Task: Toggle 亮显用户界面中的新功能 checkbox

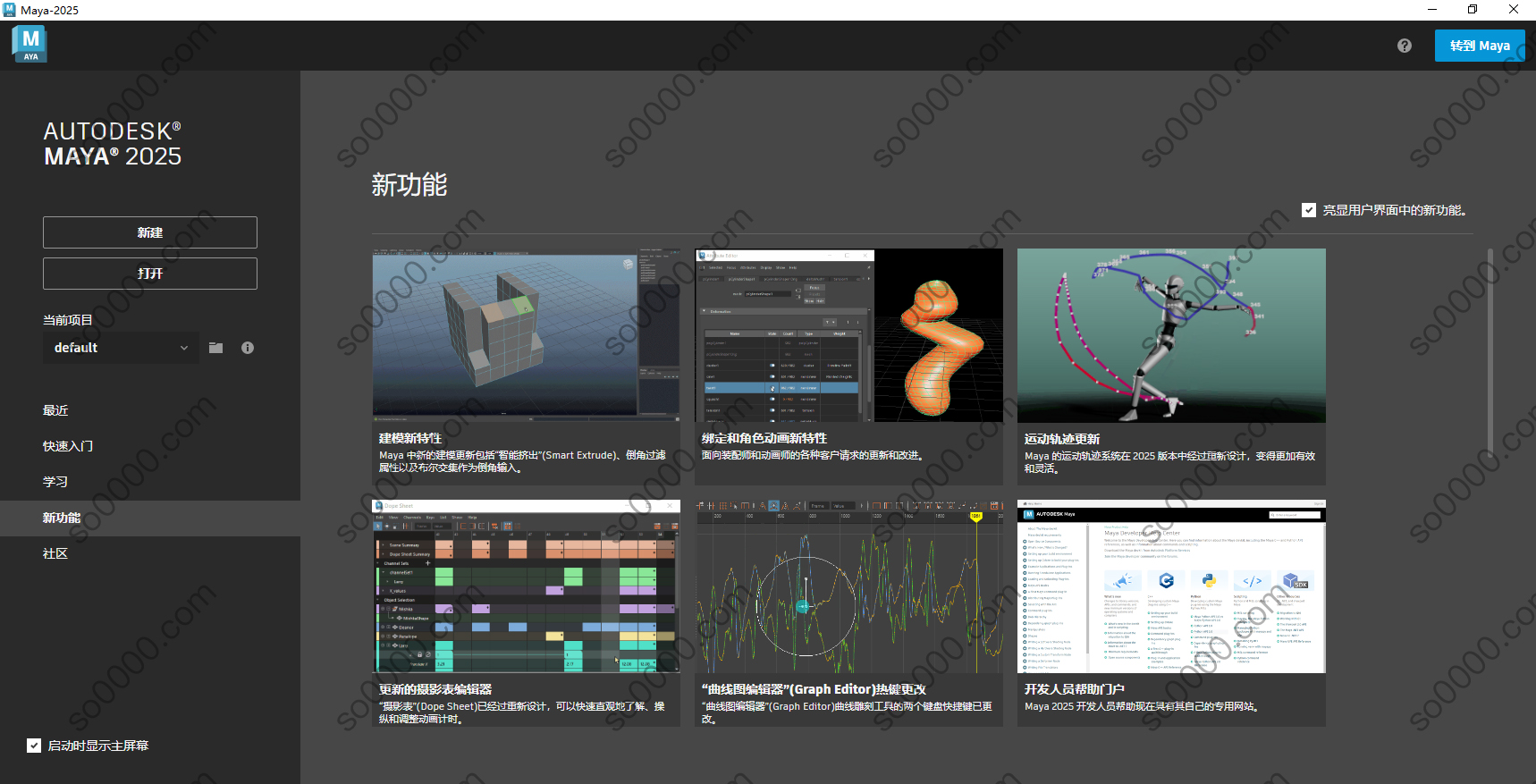Action: 1309,210
